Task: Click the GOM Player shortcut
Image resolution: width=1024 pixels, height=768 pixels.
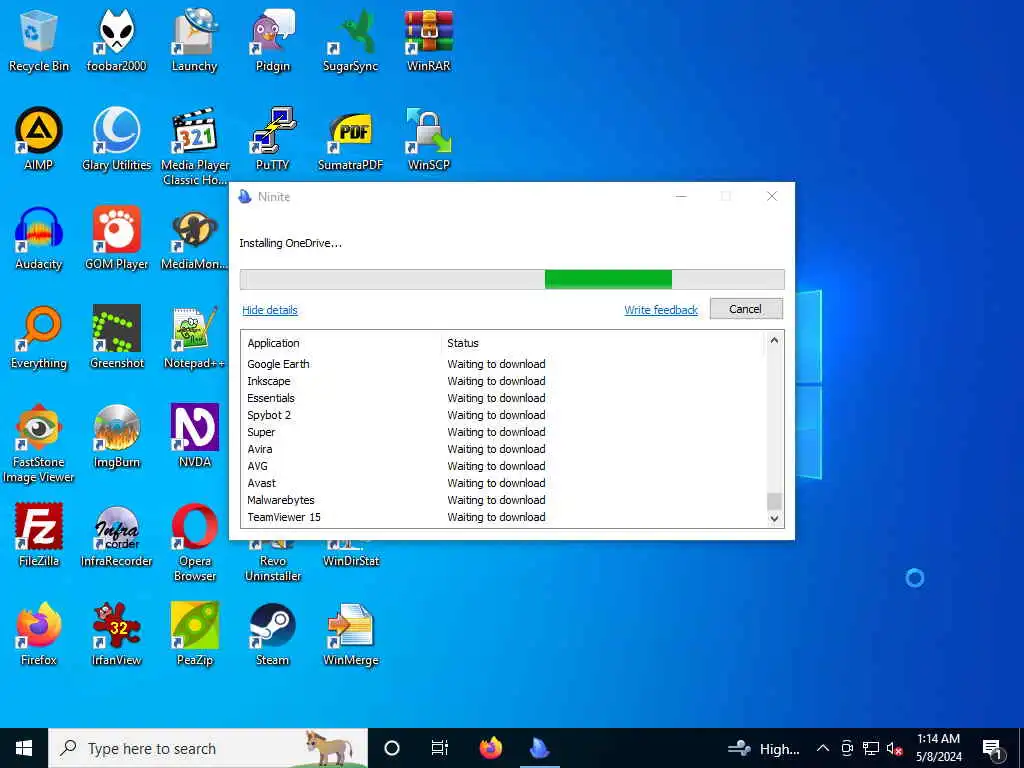Action: pos(116,238)
